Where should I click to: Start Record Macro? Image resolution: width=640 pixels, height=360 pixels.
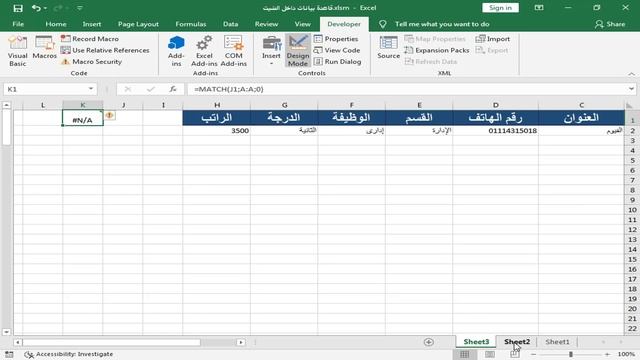pos(90,39)
